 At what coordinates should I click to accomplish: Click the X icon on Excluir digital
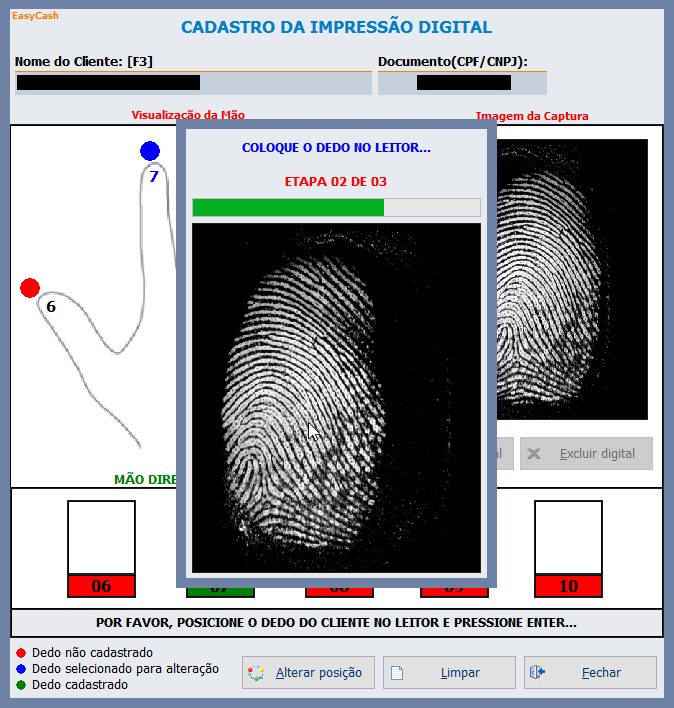534,453
